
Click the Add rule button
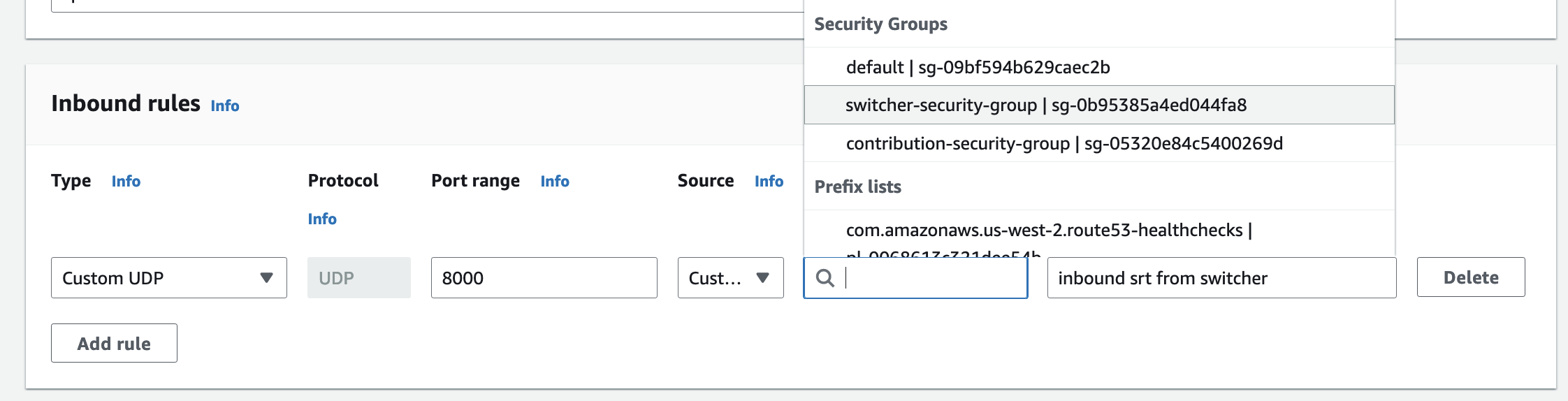click(x=114, y=343)
